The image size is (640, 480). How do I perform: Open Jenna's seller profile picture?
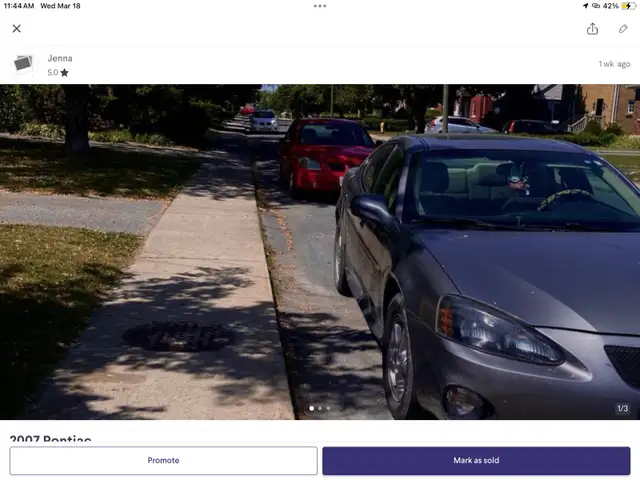point(22,64)
